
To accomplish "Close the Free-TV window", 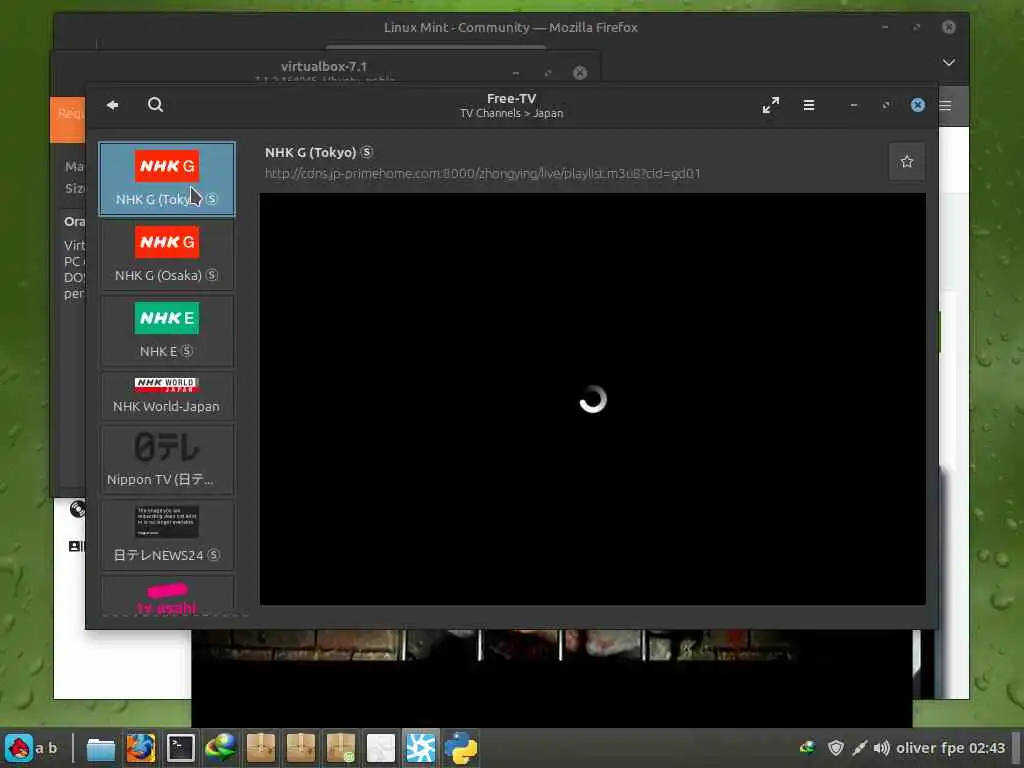I will click(x=918, y=105).
